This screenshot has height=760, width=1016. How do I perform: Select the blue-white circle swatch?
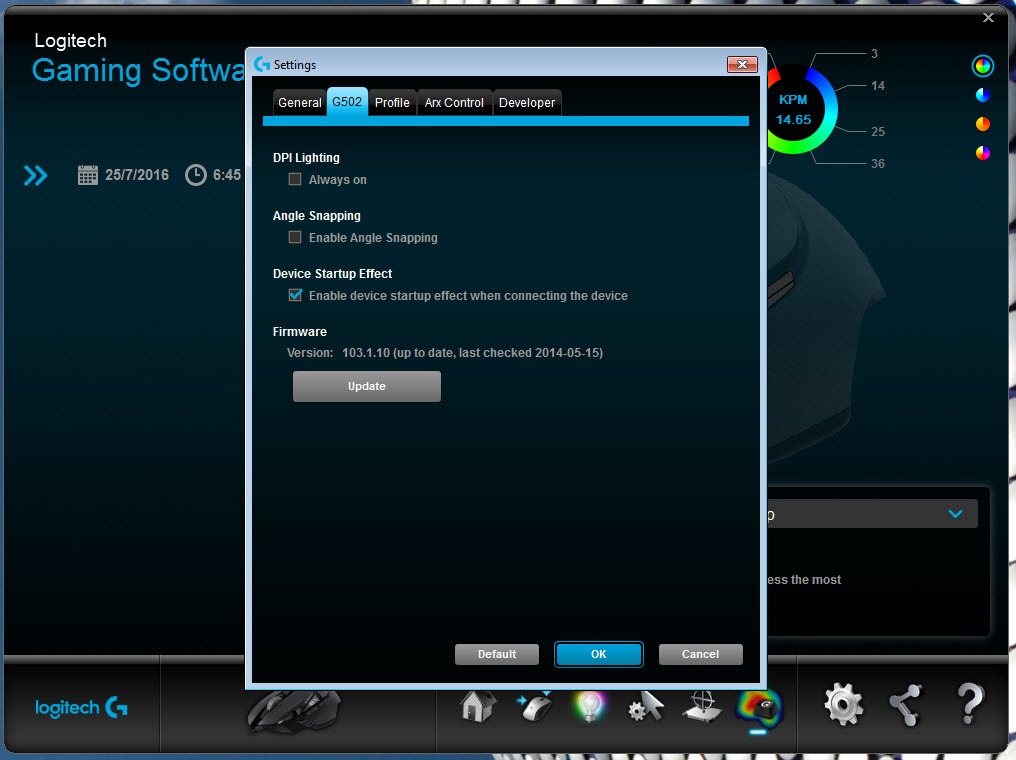(983, 95)
